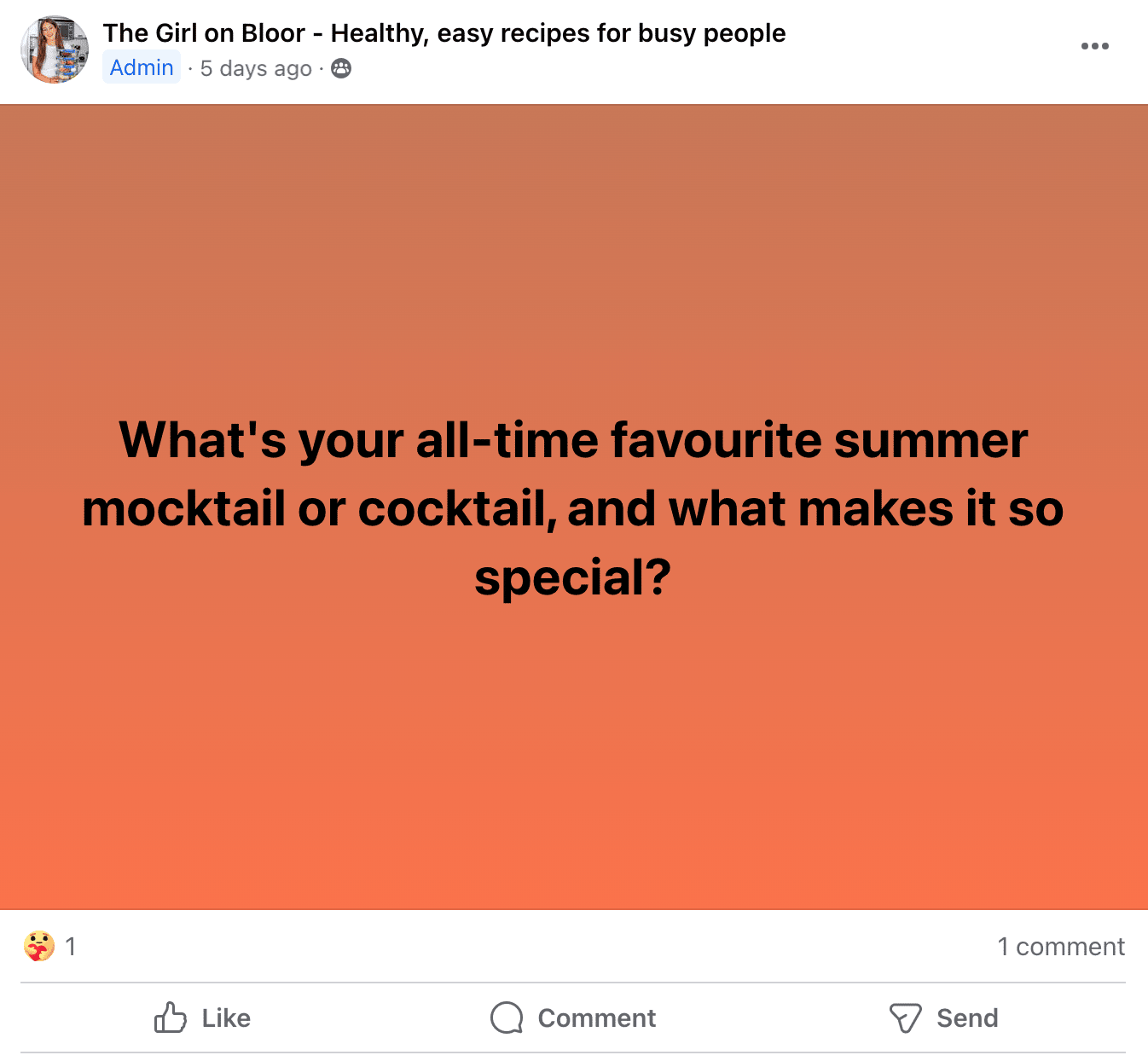Like the summer mocktail post
This screenshot has height=1061, width=1148.
click(x=202, y=1018)
